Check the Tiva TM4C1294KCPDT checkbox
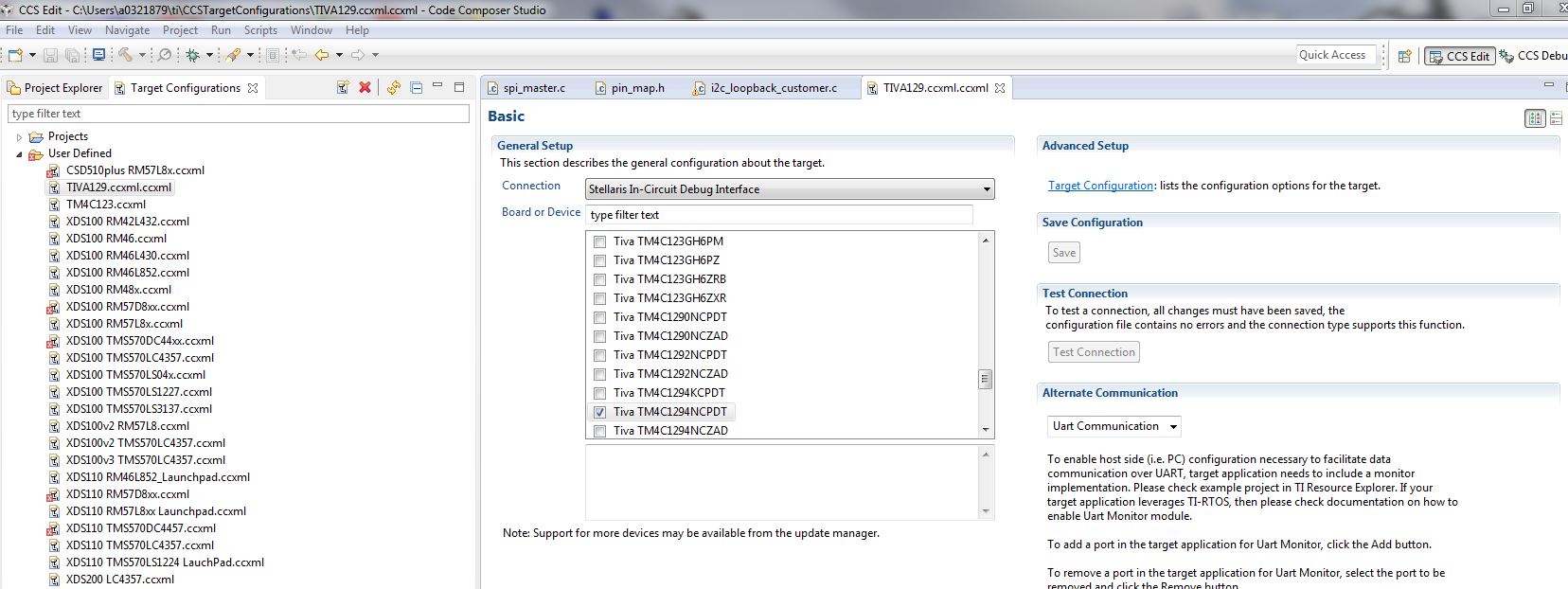The image size is (1568, 589). tap(599, 393)
